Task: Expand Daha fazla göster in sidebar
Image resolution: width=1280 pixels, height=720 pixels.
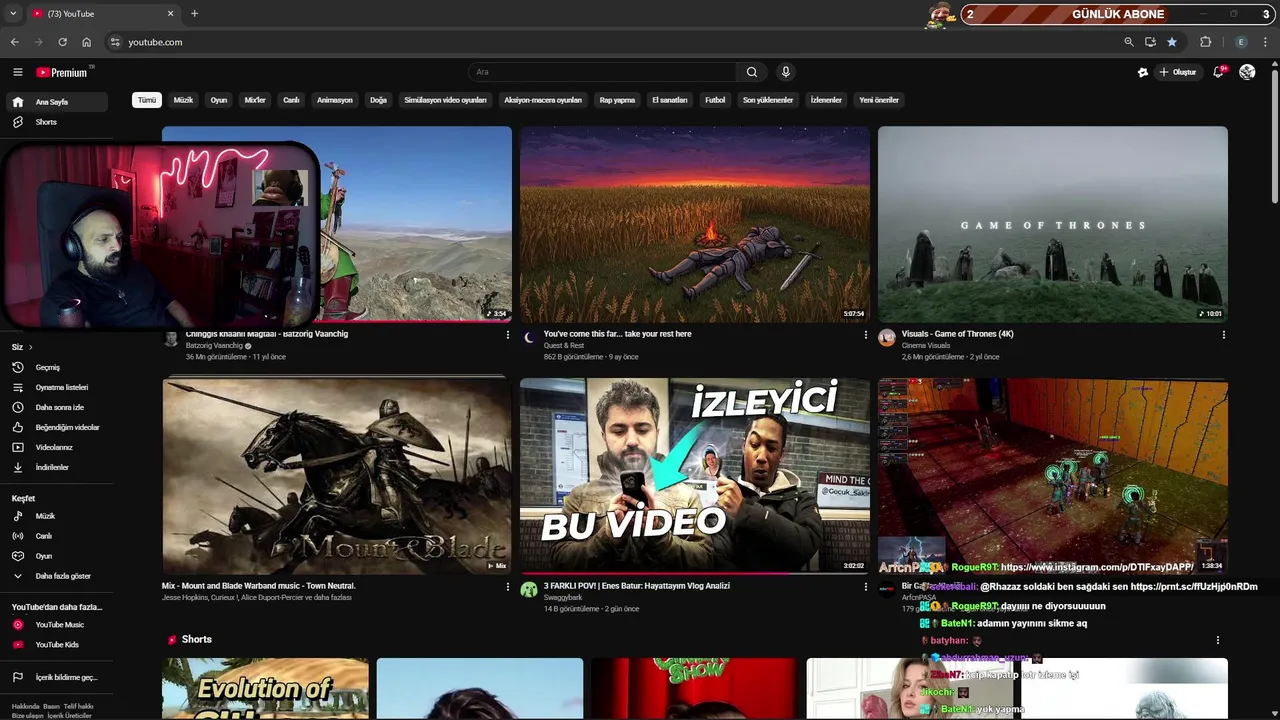Action: click(56, 576)
